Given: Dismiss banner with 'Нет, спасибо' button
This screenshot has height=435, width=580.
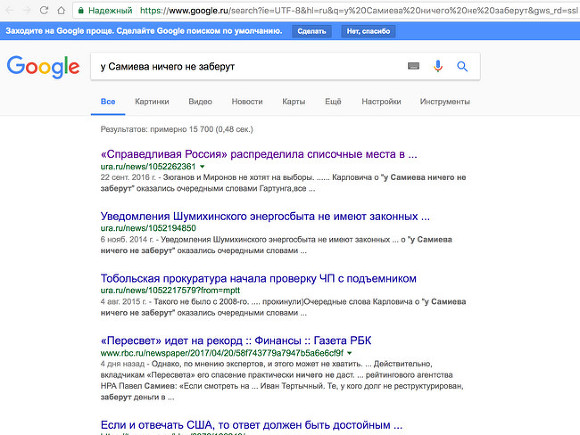Looking at the screenshot, I should click(x=368, y=31).
